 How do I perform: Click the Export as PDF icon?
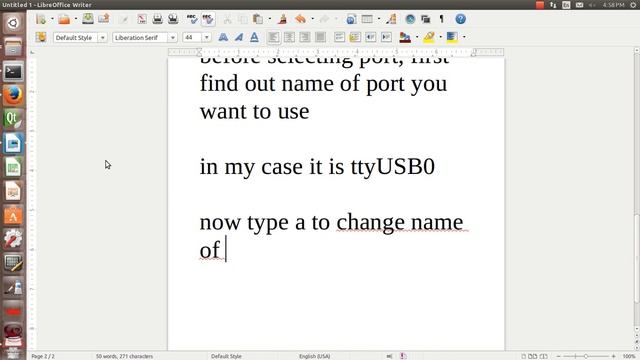click(142, 19)
